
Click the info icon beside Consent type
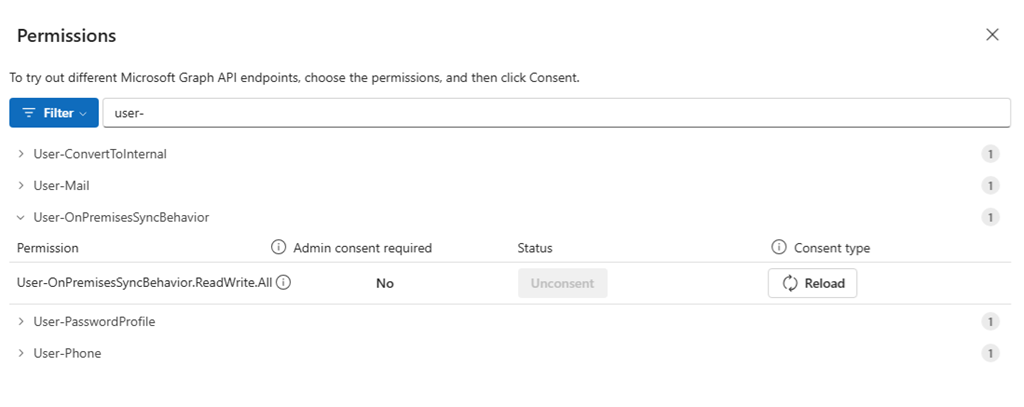click(779, 248)
